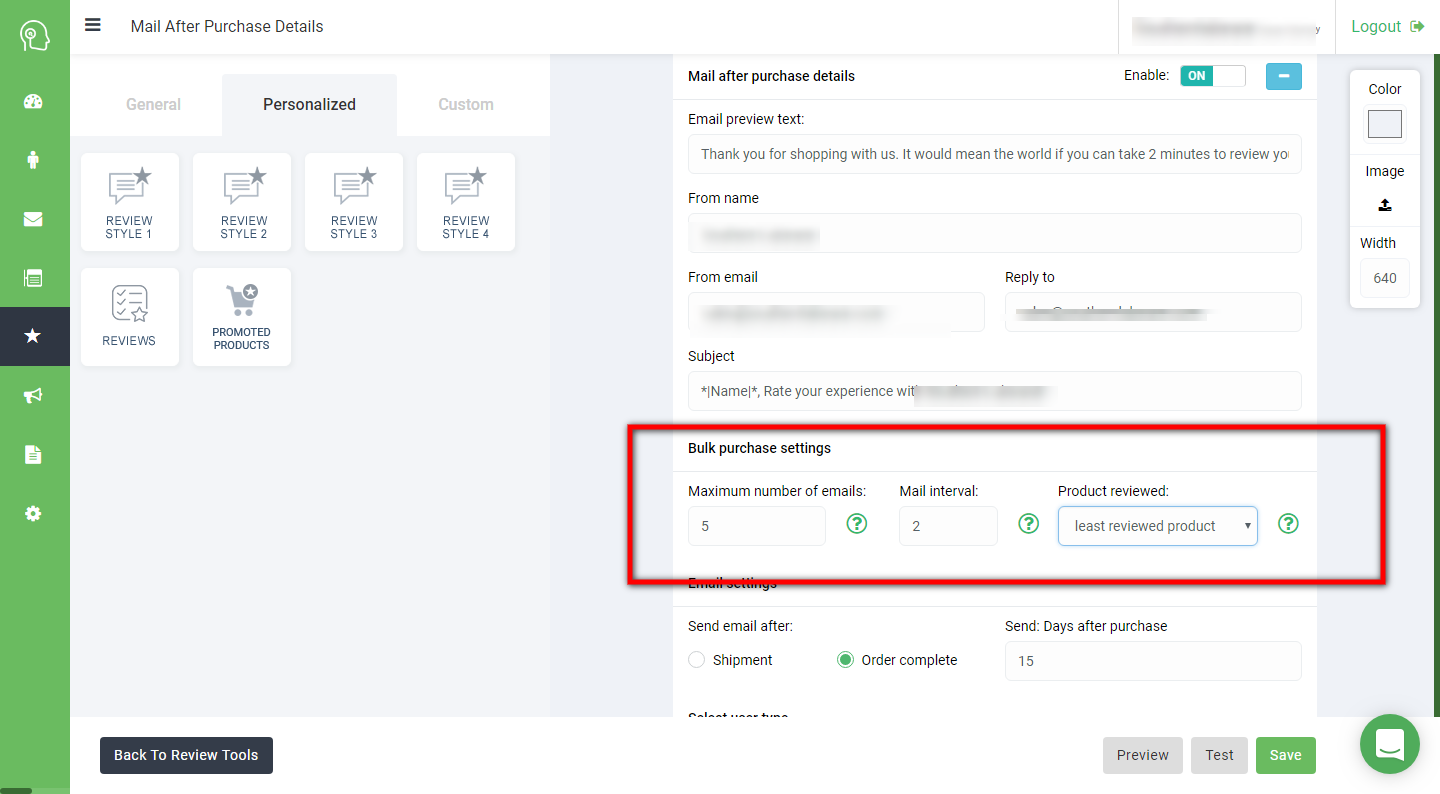The width and height of the screenshot is (1440, 794).
Task: Open the chat support bubble
Action: [1390, 744]
